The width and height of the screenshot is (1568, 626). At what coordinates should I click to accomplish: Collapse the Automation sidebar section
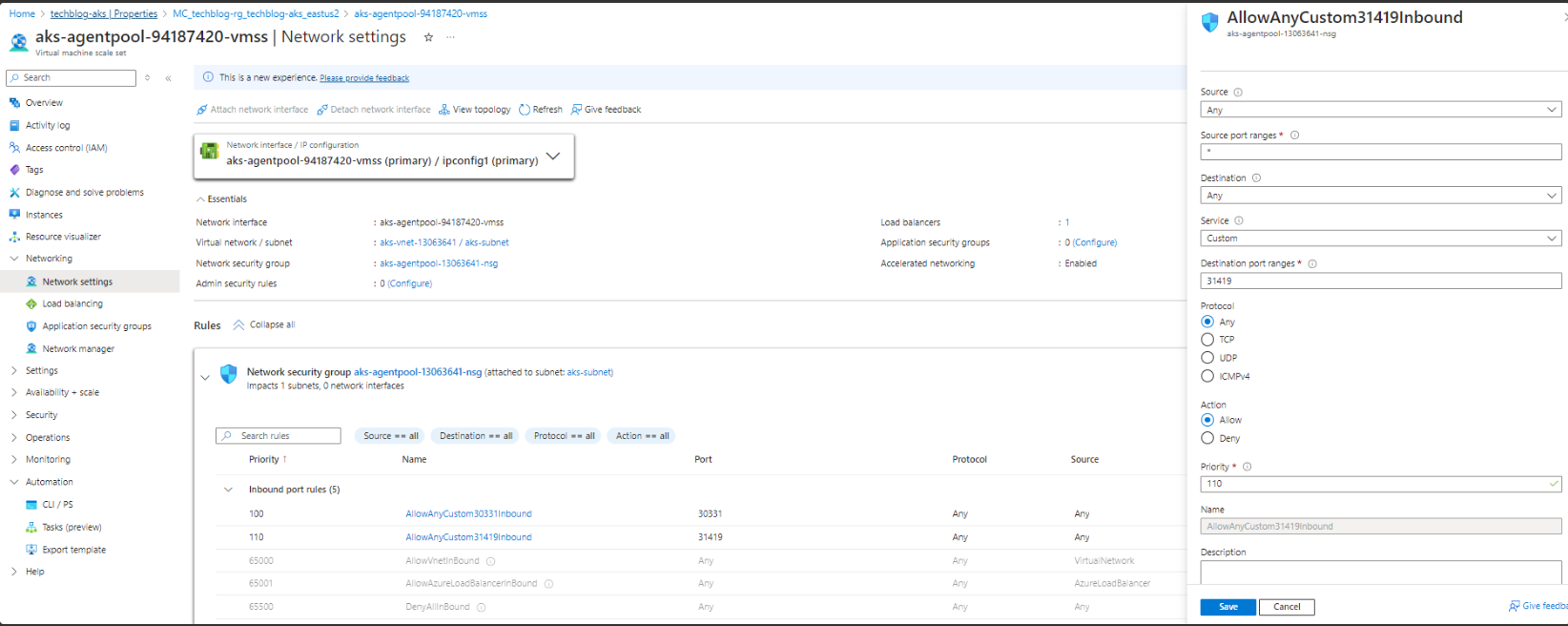pos(14,482)
